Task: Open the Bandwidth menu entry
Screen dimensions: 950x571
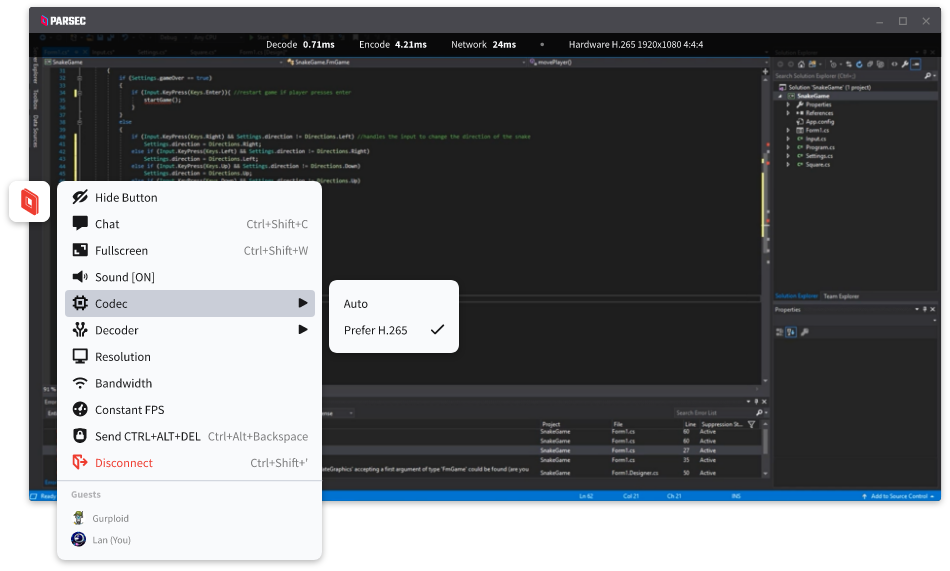Action: [x=190, y=383]
